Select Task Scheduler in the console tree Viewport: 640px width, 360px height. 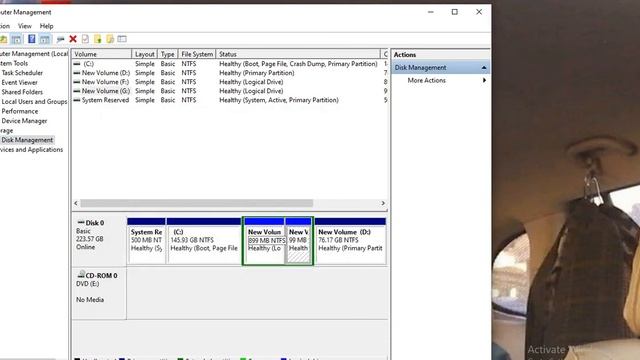click(22, 73)
